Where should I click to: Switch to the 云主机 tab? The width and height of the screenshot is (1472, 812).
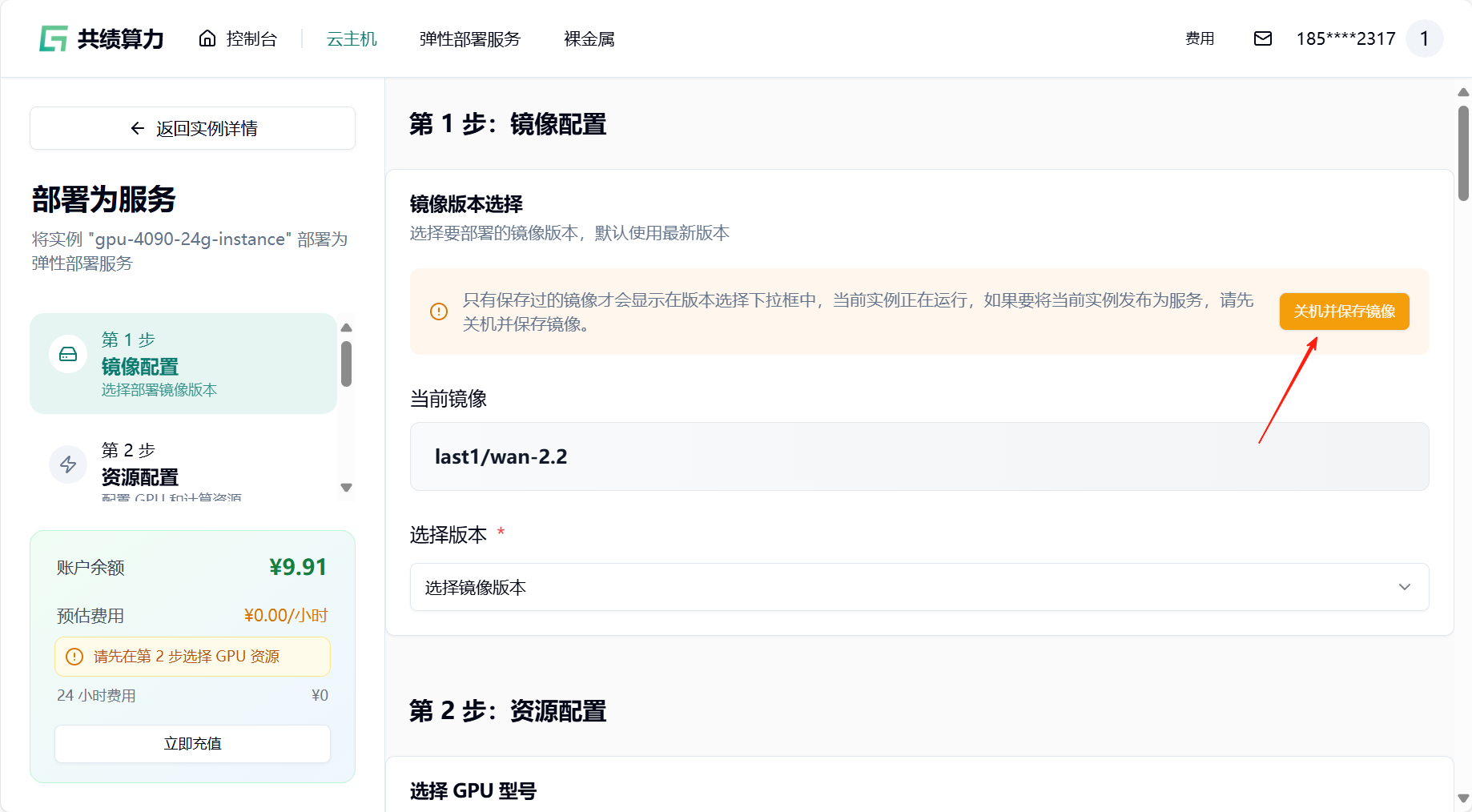click(352, 38)
